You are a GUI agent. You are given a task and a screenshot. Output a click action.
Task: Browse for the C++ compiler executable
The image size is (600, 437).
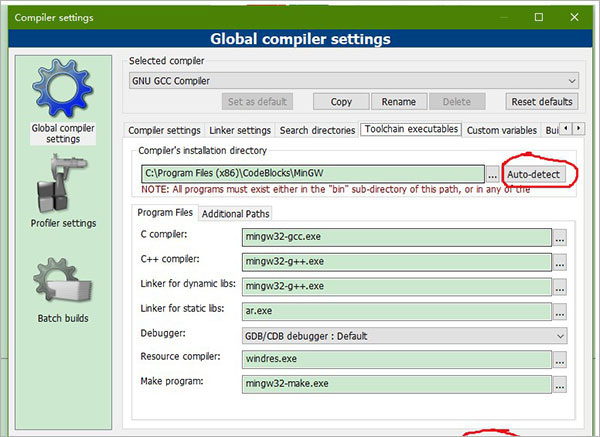[560, 262]
